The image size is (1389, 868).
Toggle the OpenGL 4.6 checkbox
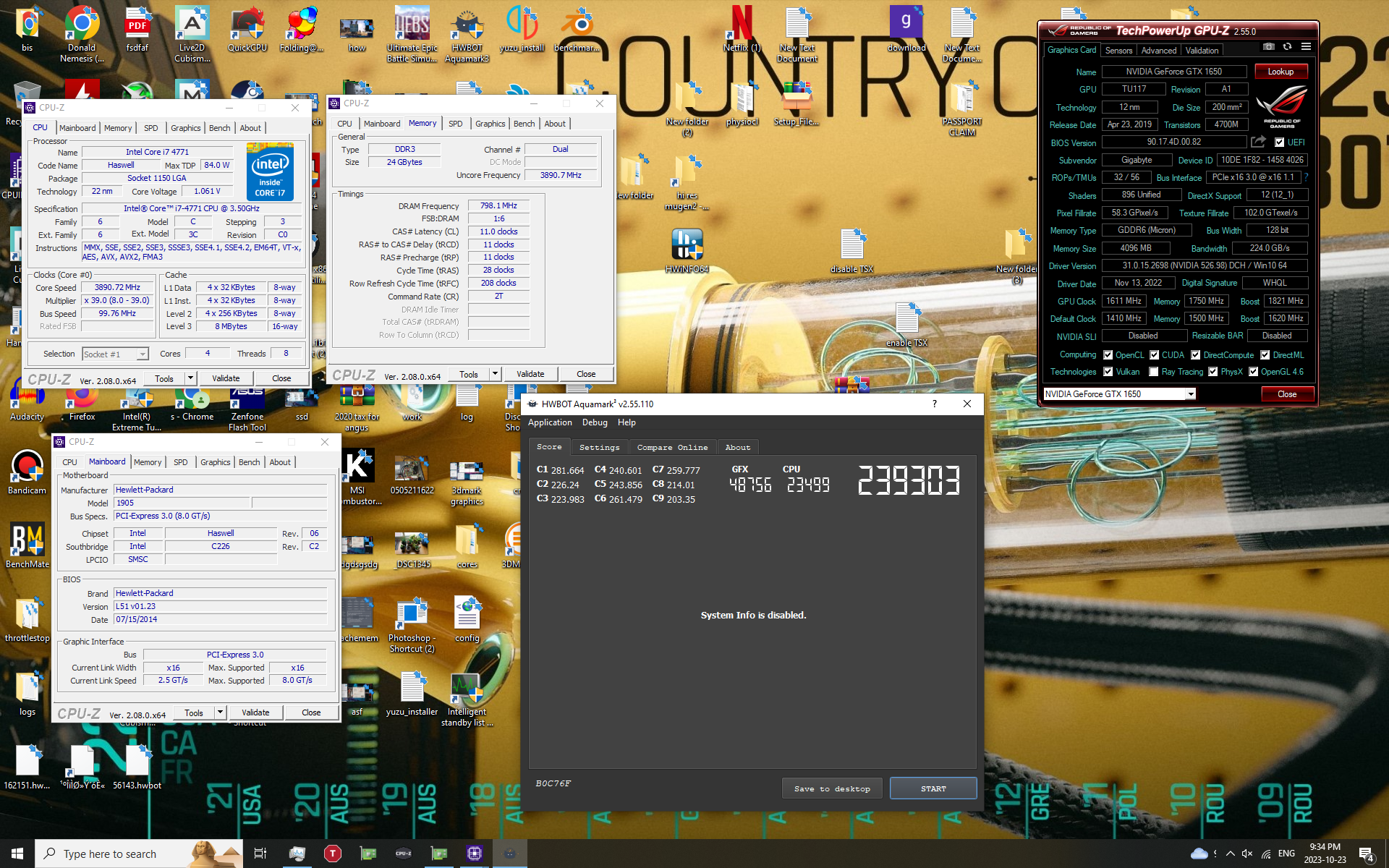1254,372
